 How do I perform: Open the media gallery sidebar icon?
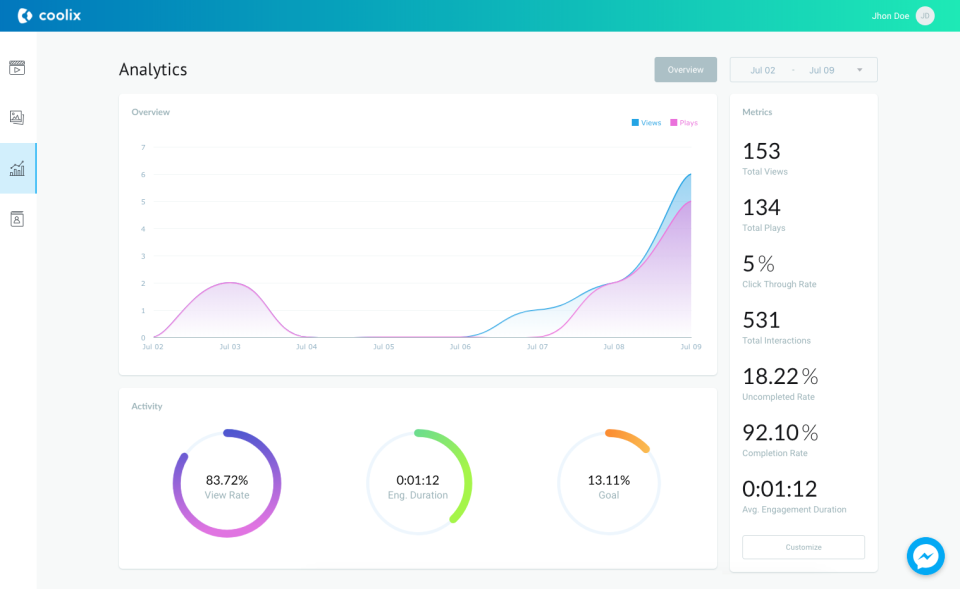(x=16, y=117)
